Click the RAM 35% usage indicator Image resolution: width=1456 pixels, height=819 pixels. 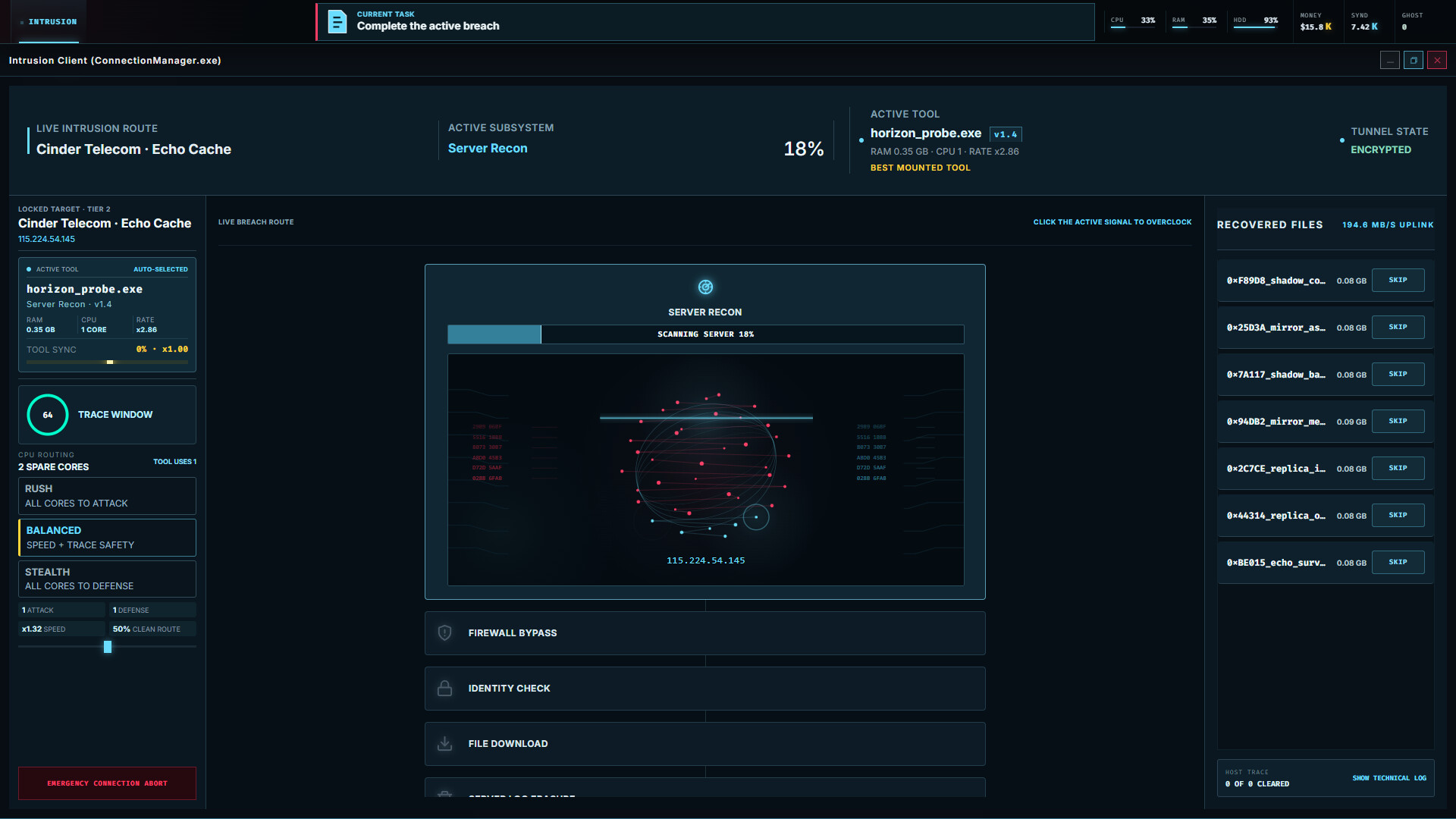[1194, 21]
